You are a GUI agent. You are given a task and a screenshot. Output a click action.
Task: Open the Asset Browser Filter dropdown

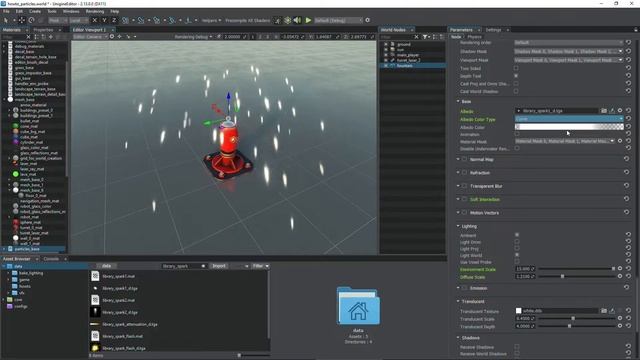[x=260, y=266]
